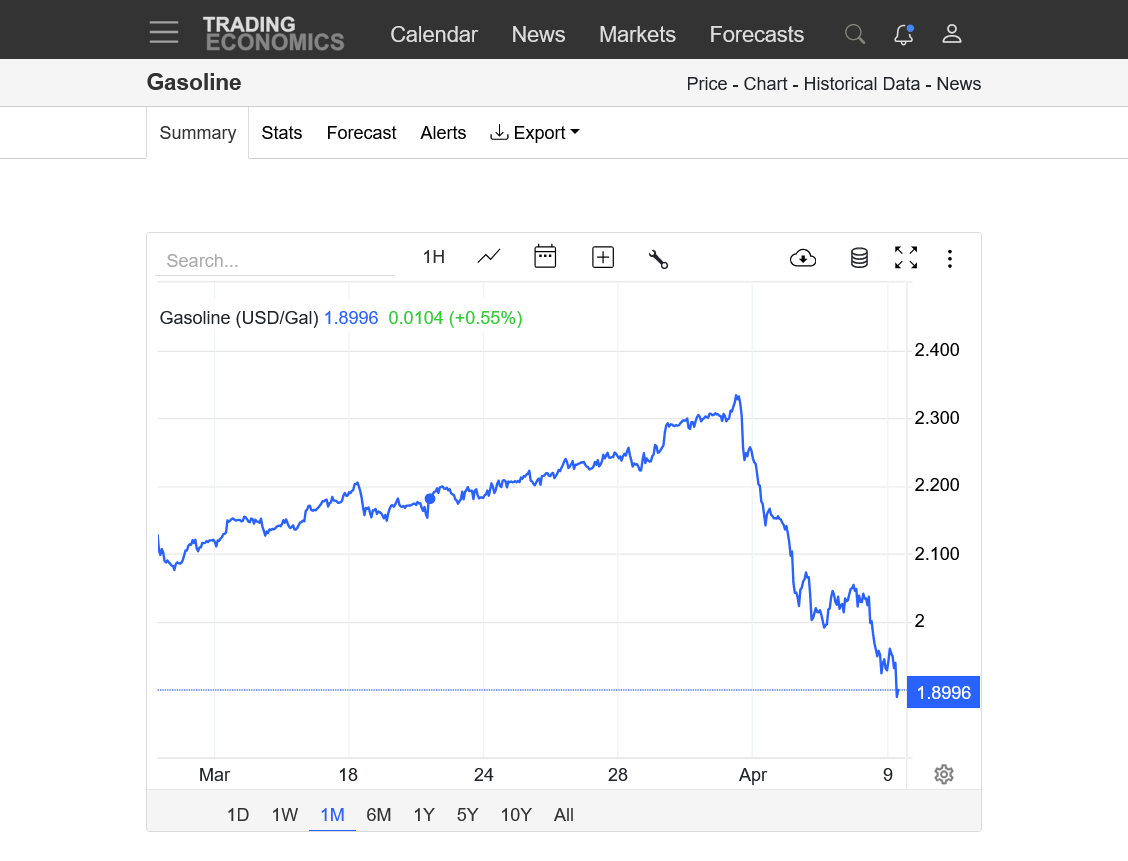The image size is (1128, 861).
Task: Select the 1W time range
Action: pos(285,815)
